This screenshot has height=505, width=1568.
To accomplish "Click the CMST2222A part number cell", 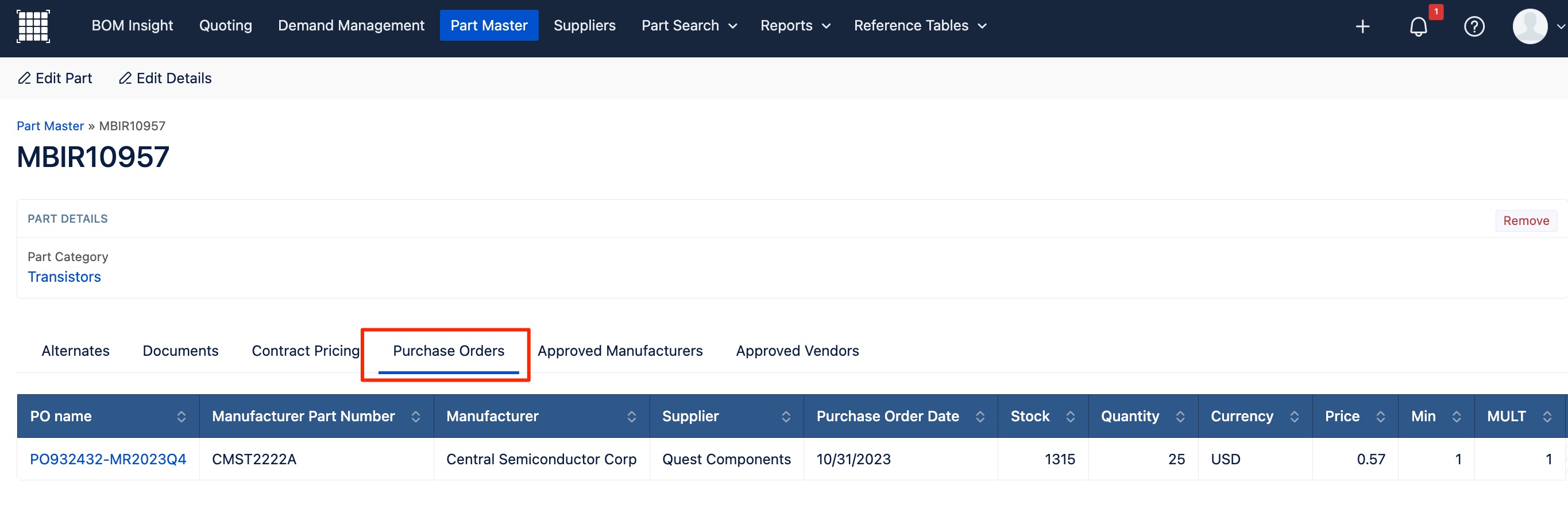I will pos(316,459).
